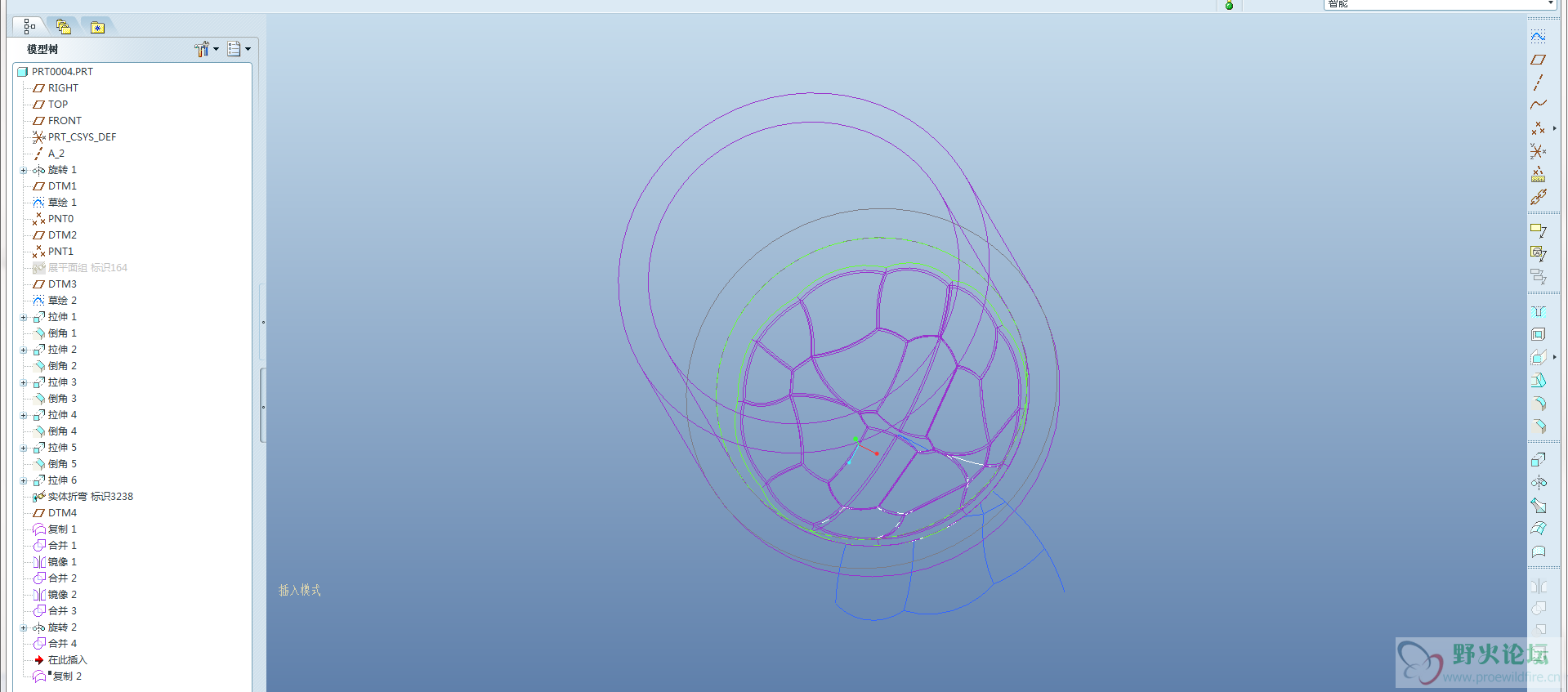Select the Sketch tool in right toolbar
The width and height of the screenshot is (1568, 692).
(1538, 37)
